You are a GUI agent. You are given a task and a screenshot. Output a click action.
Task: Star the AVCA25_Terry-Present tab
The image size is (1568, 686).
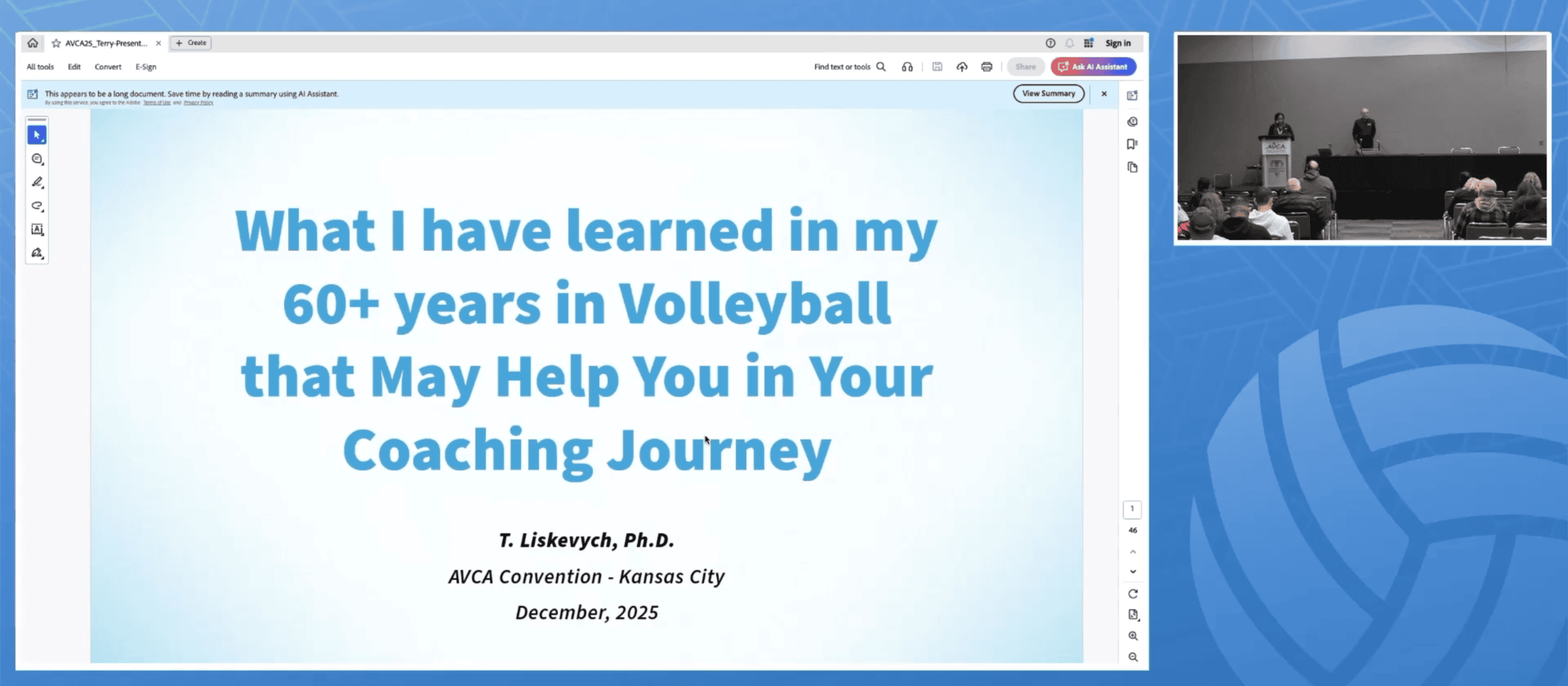pyautogui.click(x=56, y=43)
